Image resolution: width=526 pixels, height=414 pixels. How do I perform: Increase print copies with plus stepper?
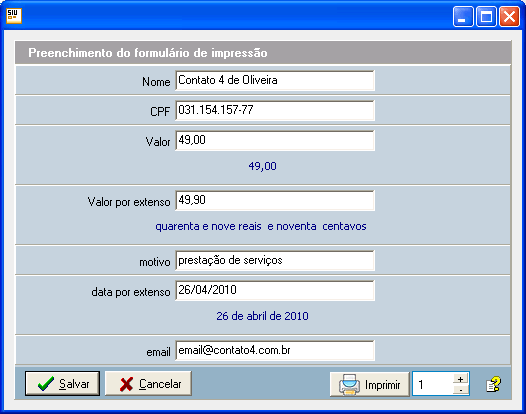tap(461, 379)
